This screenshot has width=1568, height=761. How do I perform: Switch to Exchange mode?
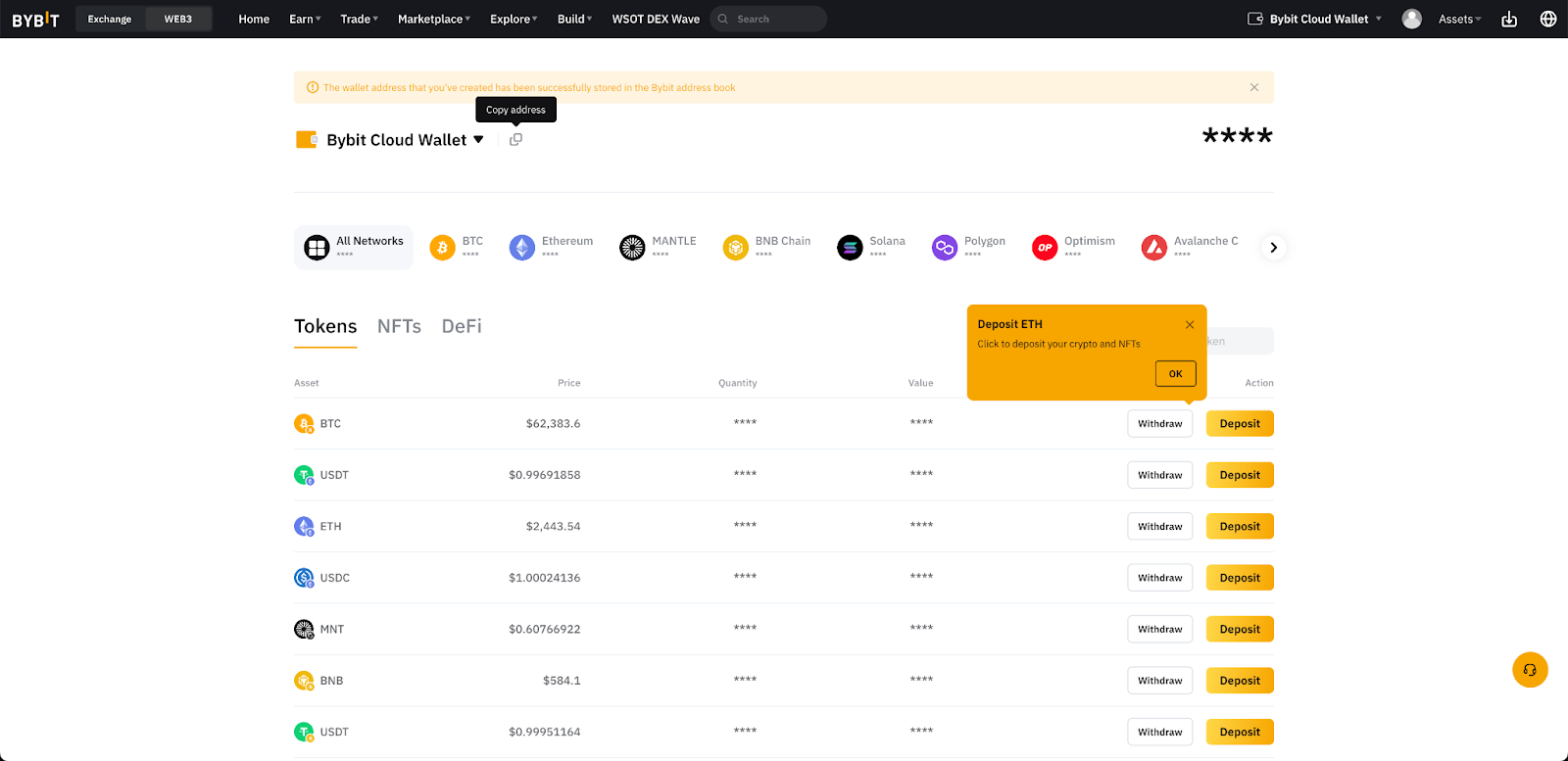[x=110, y=19]
